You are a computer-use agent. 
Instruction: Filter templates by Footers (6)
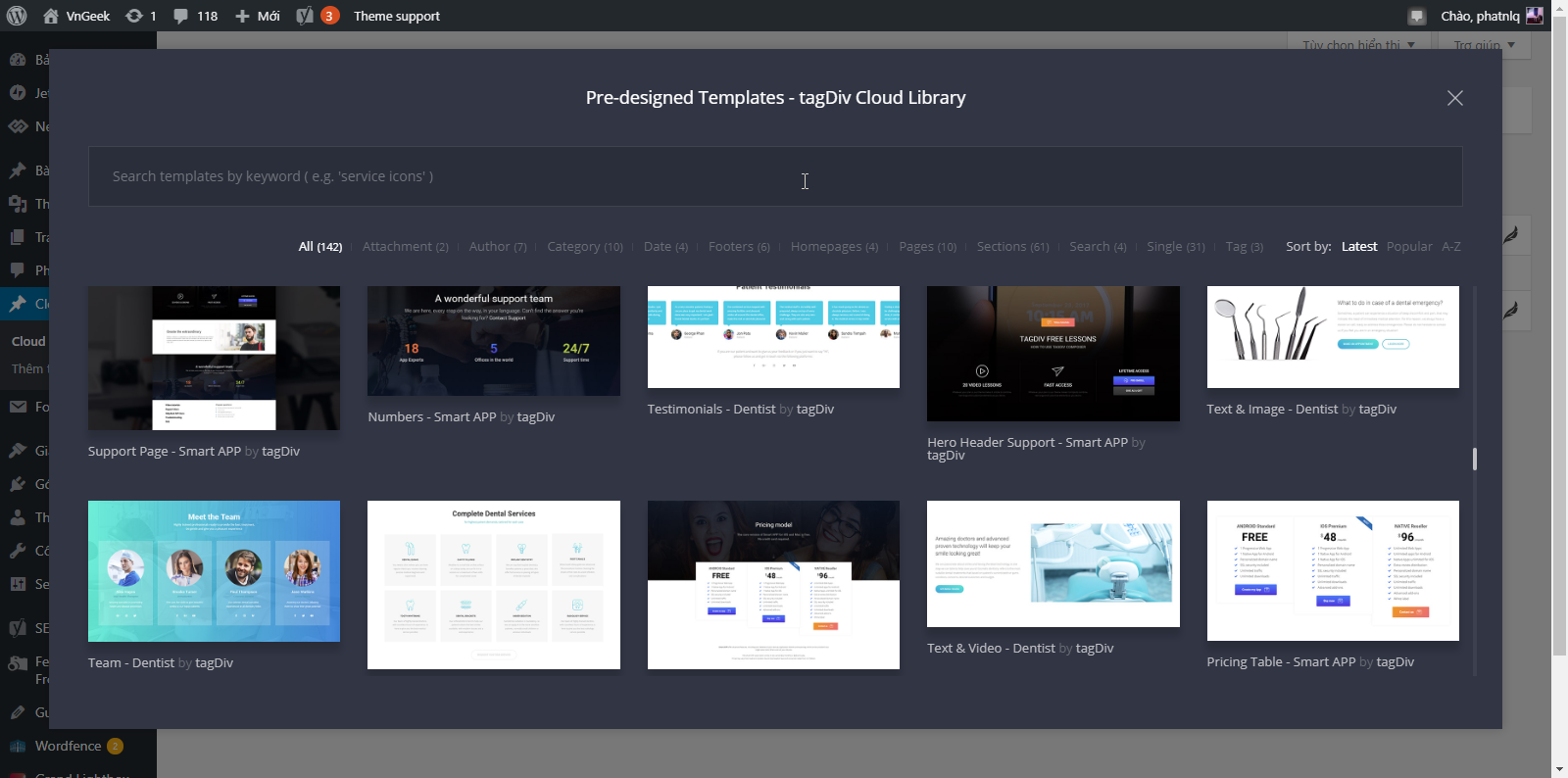pyautogui.click(x=739, y=247)
